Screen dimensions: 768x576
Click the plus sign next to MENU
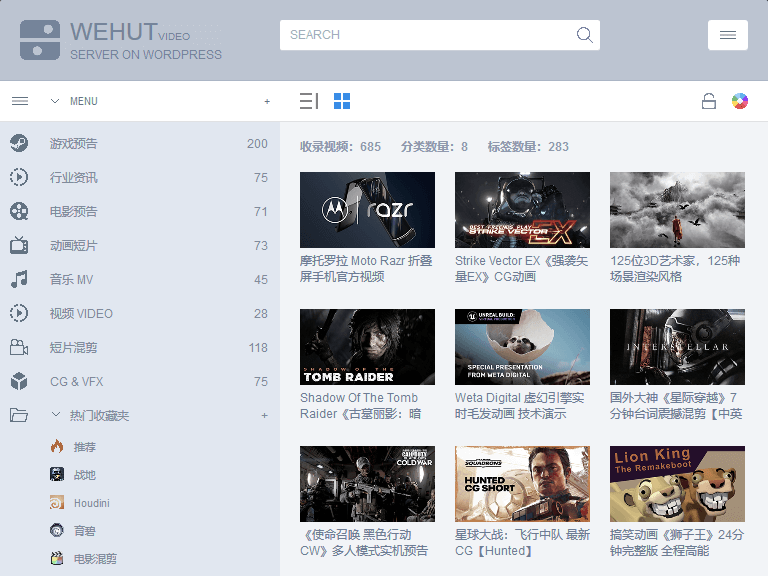pos(267,101)
